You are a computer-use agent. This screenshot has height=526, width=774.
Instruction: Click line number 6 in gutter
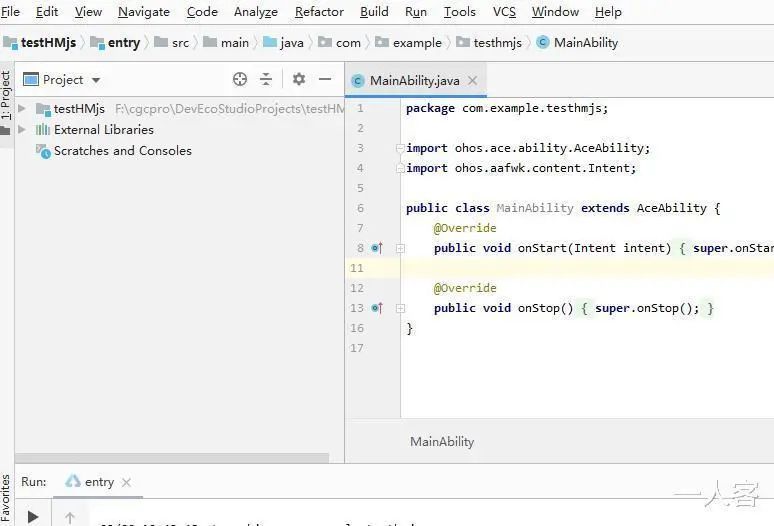[360, 208]
